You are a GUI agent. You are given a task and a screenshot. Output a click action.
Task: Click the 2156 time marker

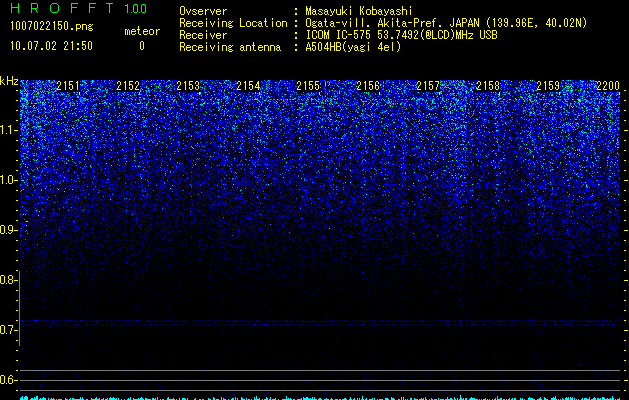(368, 85)
